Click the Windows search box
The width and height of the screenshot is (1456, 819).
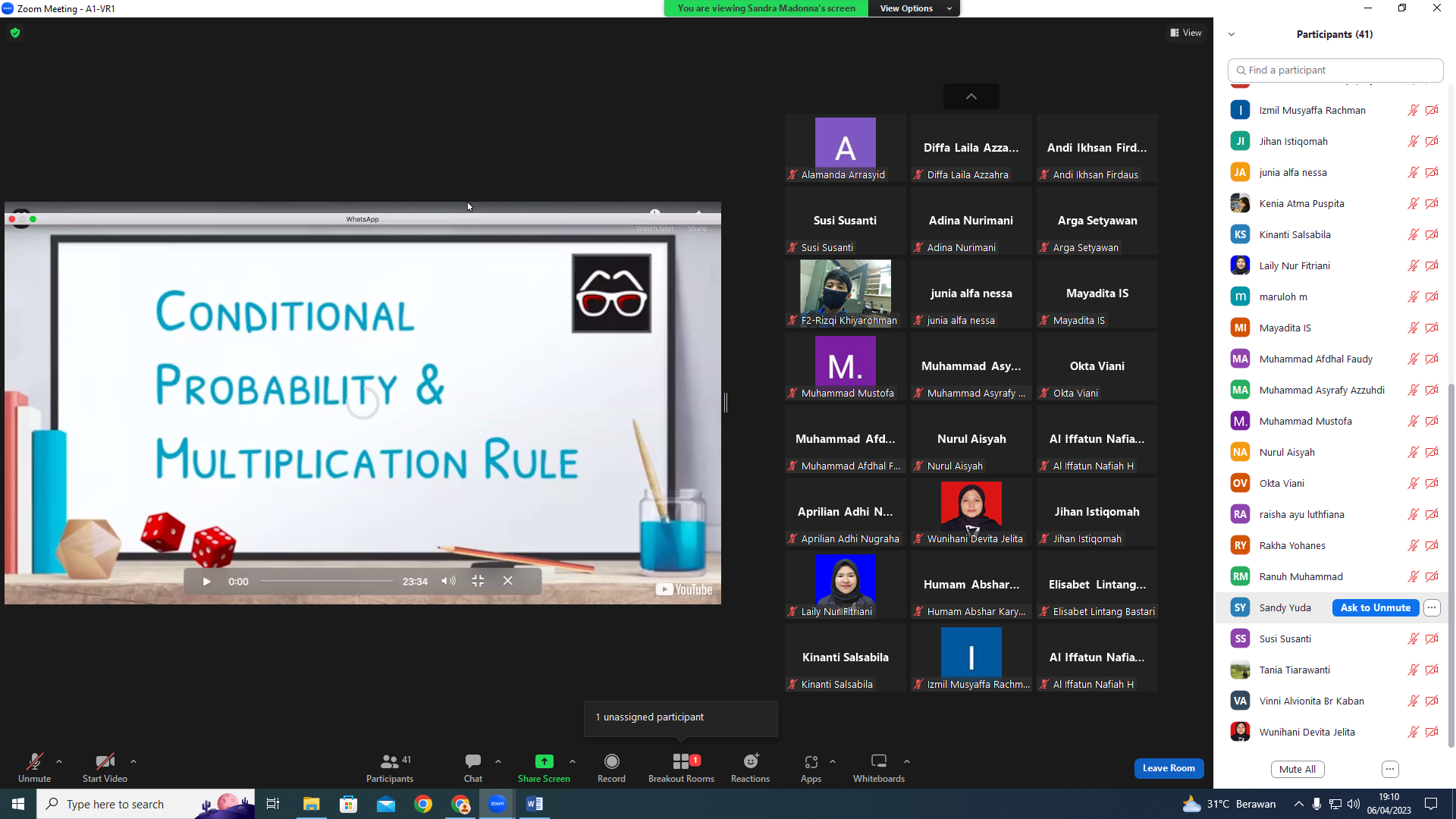point(146,804)
